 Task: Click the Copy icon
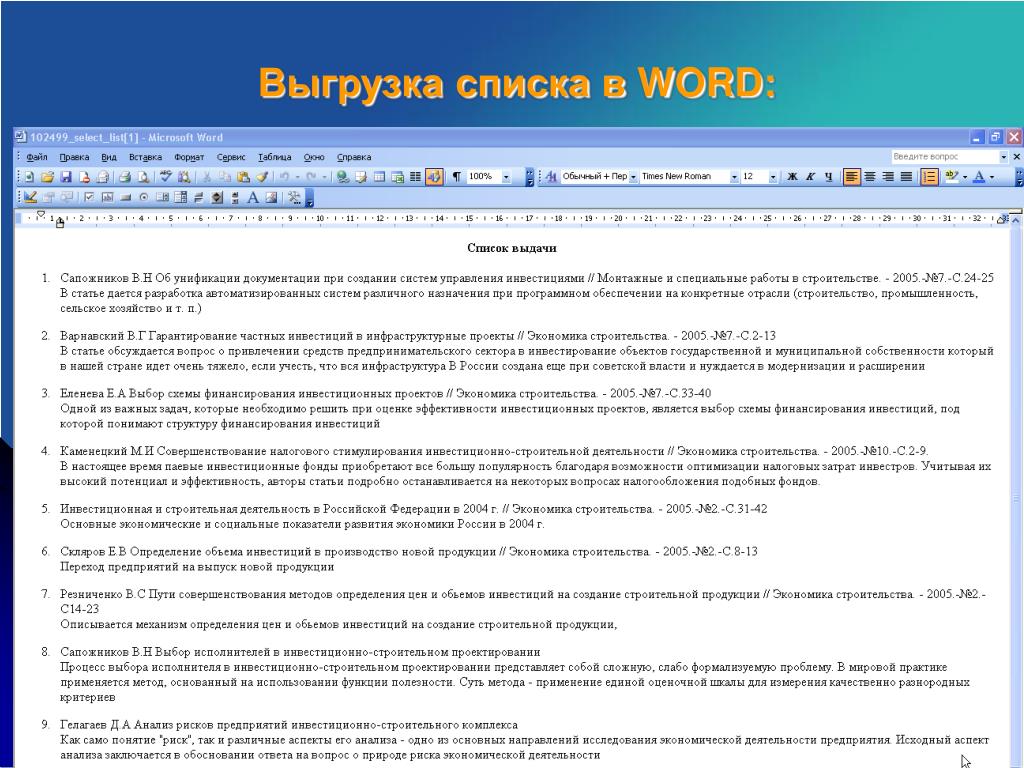click(x=224, y=177)
